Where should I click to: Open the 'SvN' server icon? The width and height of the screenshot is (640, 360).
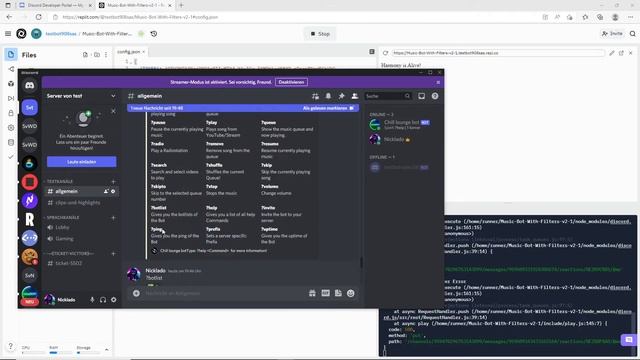click(29, 276)
